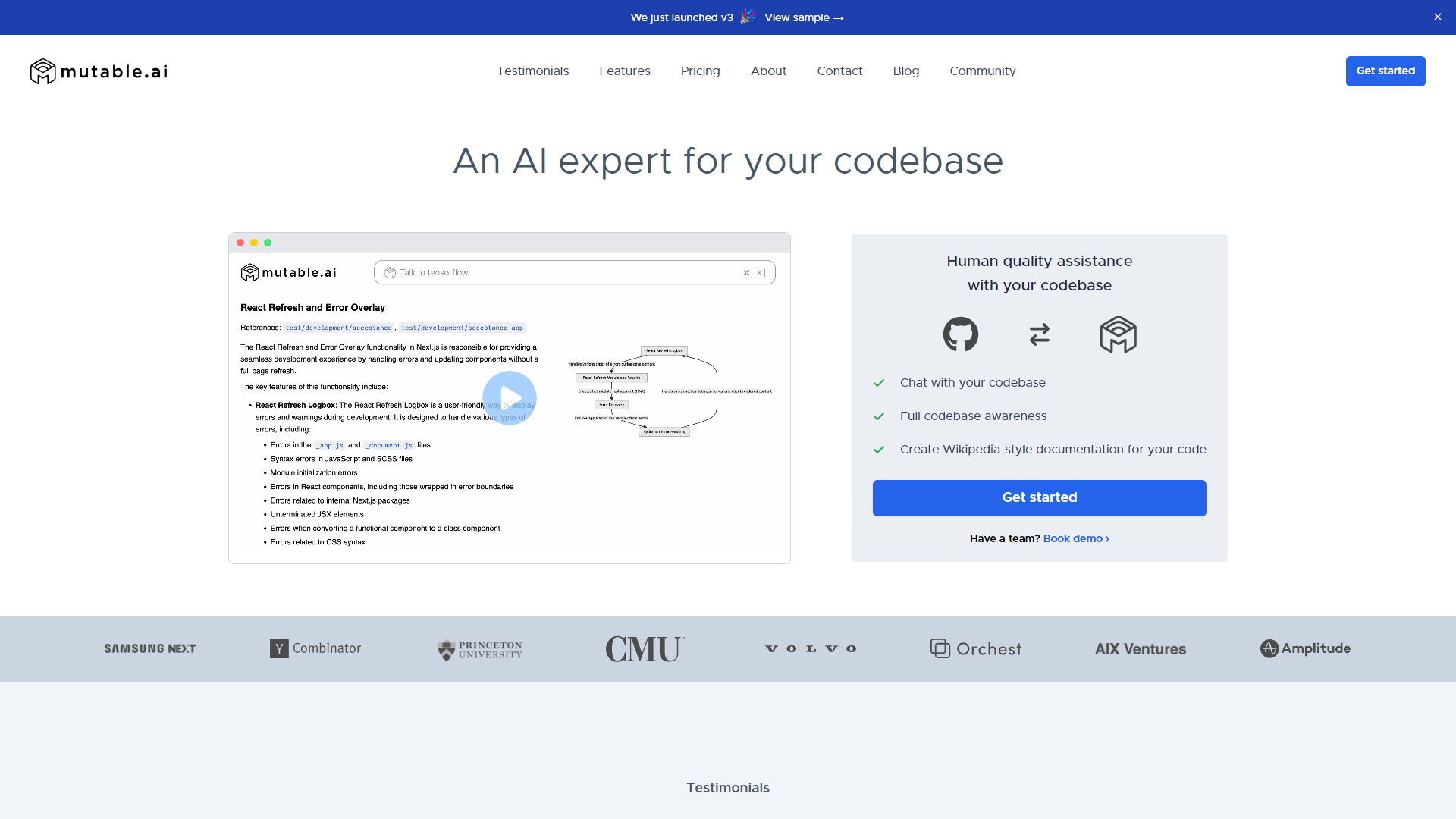
Task: Click Book demo link
Action: (x=1076, y=538)
